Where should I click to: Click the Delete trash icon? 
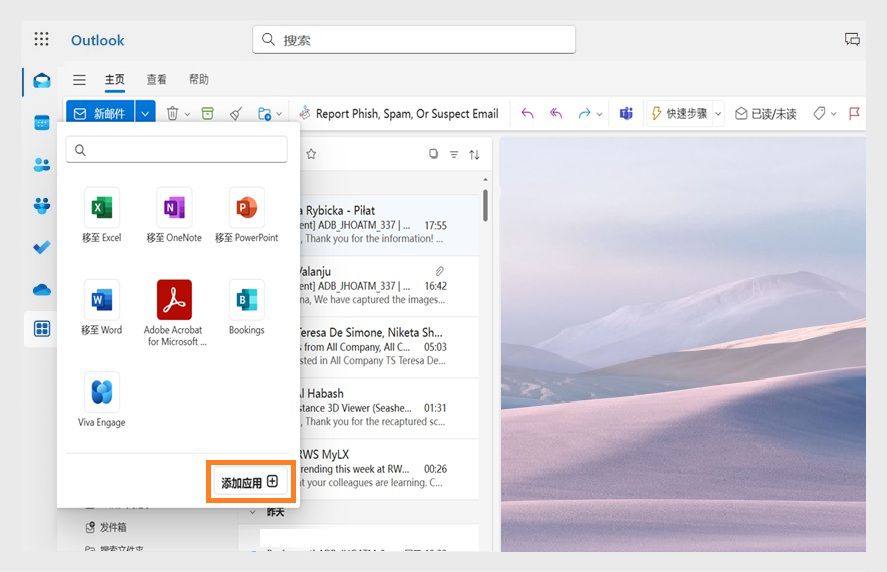173,114
